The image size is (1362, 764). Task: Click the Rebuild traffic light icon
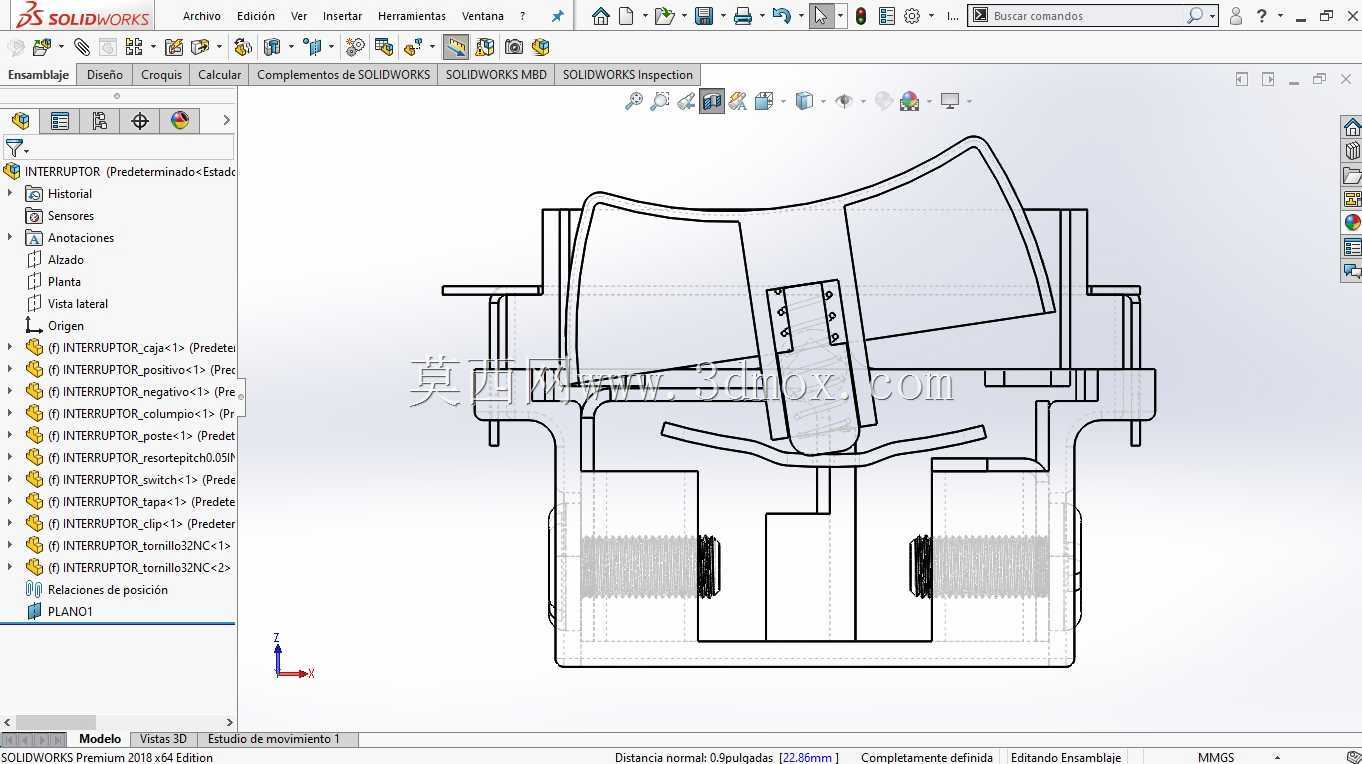[x=860, y=16]
